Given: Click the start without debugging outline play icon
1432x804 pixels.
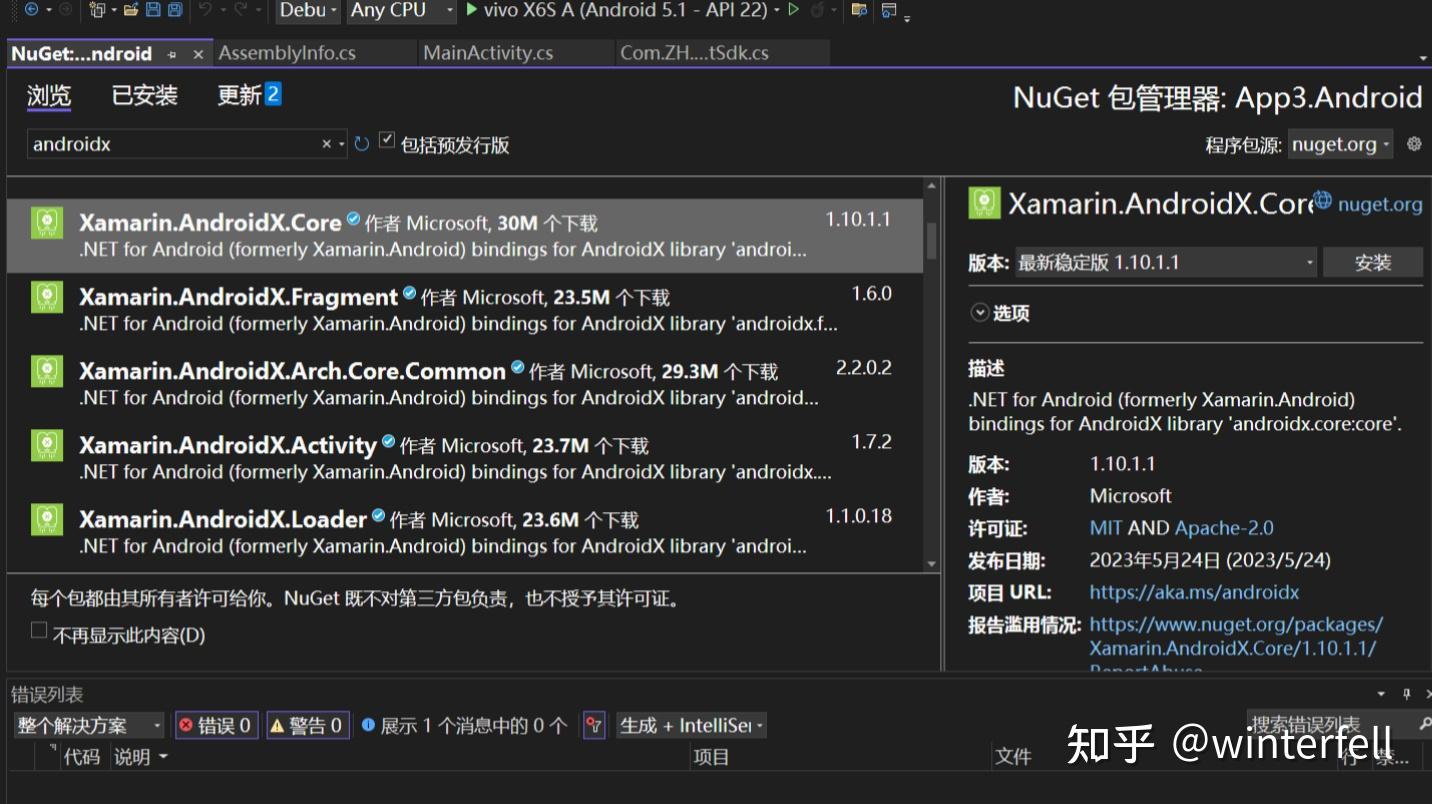Looking at the screenshot, I should tap(794, 10).
